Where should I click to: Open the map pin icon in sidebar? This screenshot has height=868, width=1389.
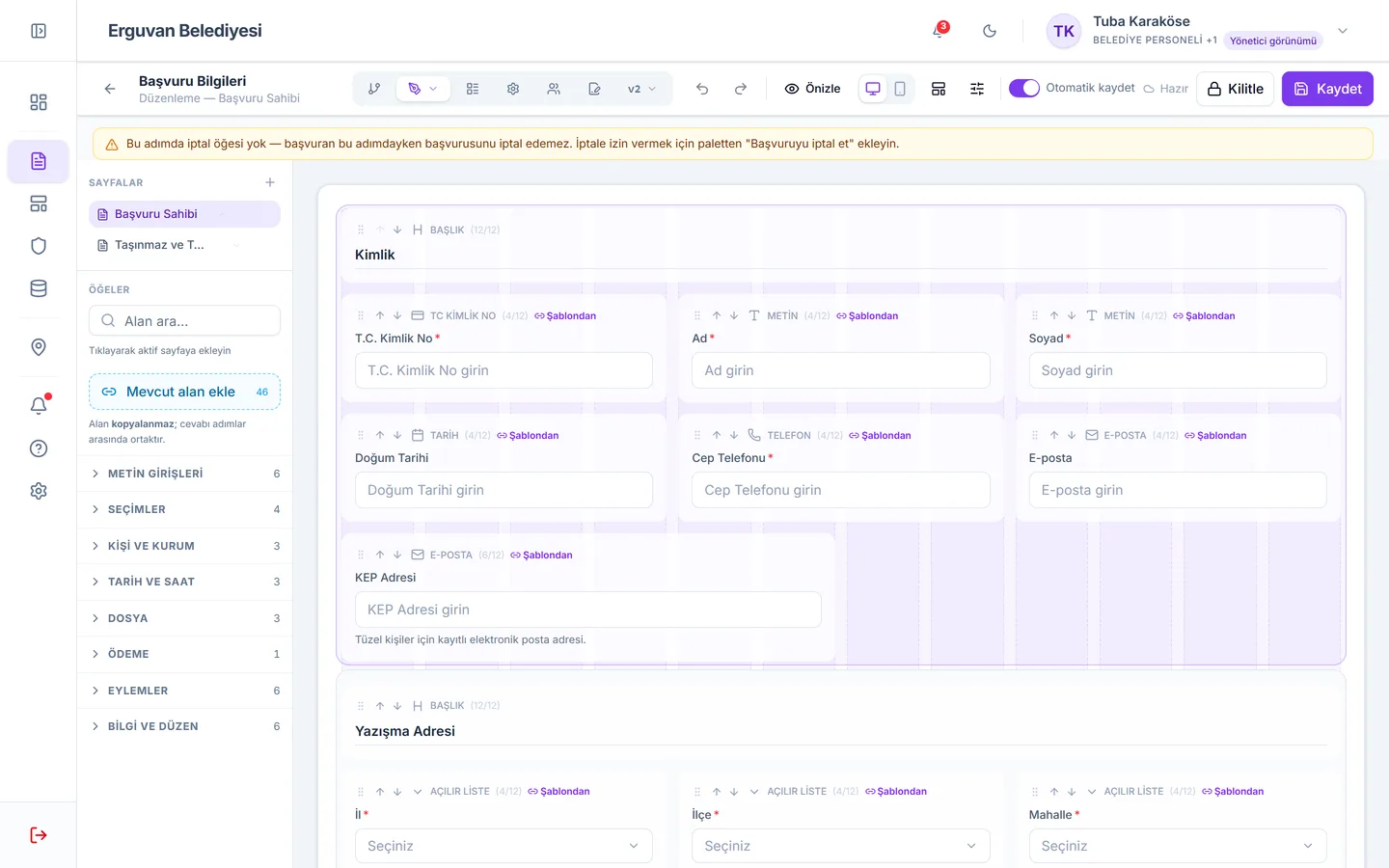pyautogui.click(x=39, y=347)
